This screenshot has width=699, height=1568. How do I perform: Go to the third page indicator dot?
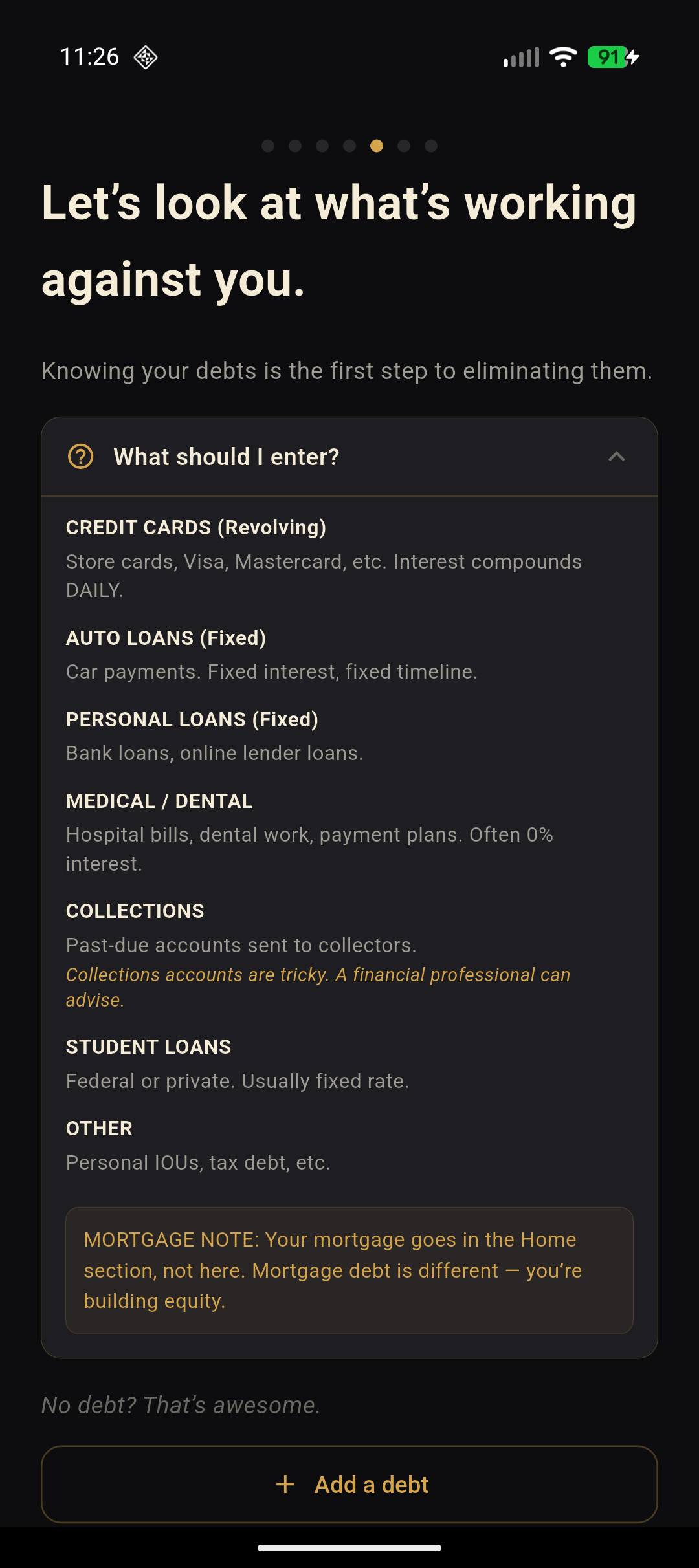click(x=322, y=146)
